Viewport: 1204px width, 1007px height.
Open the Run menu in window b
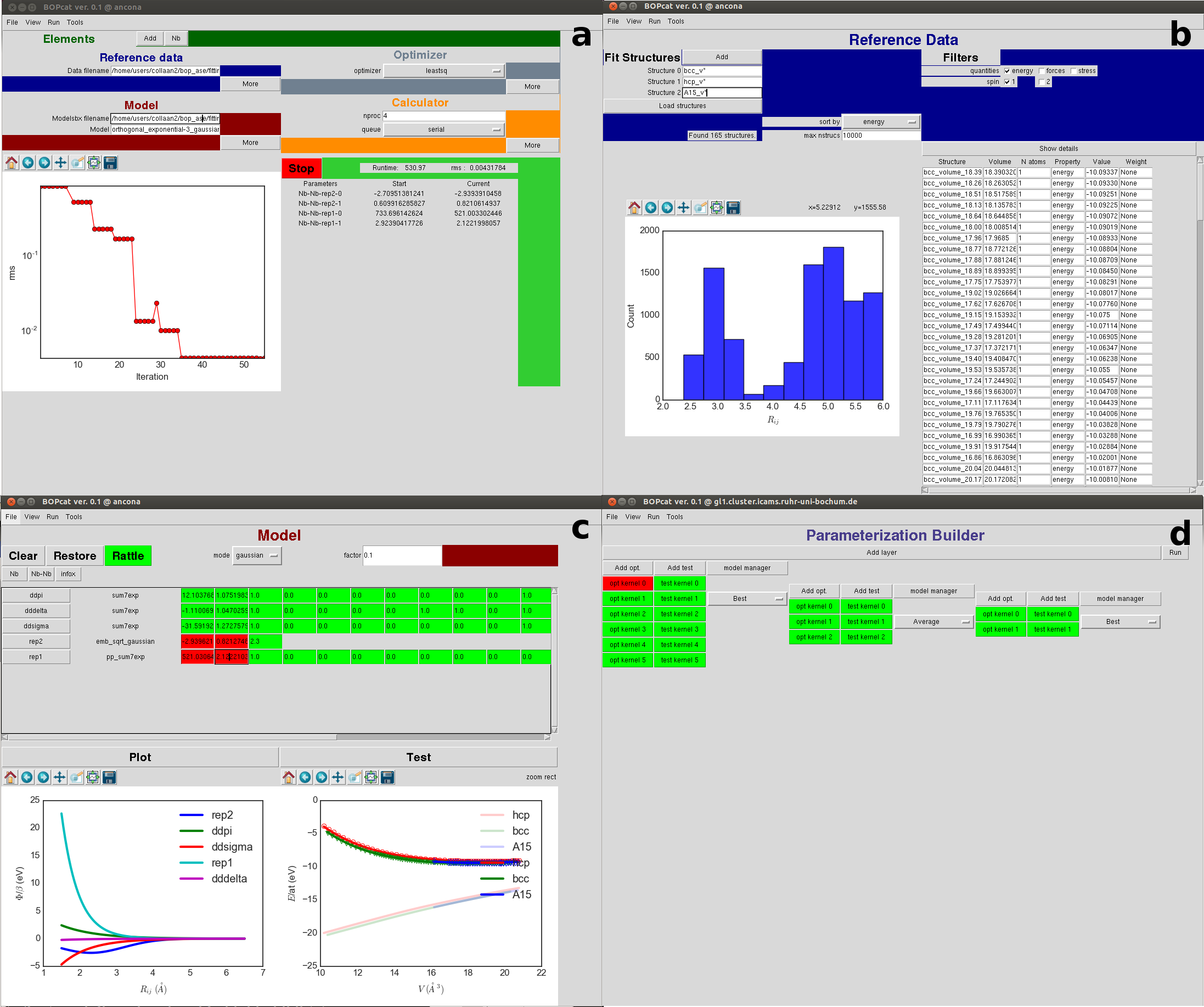coord(654,21)
